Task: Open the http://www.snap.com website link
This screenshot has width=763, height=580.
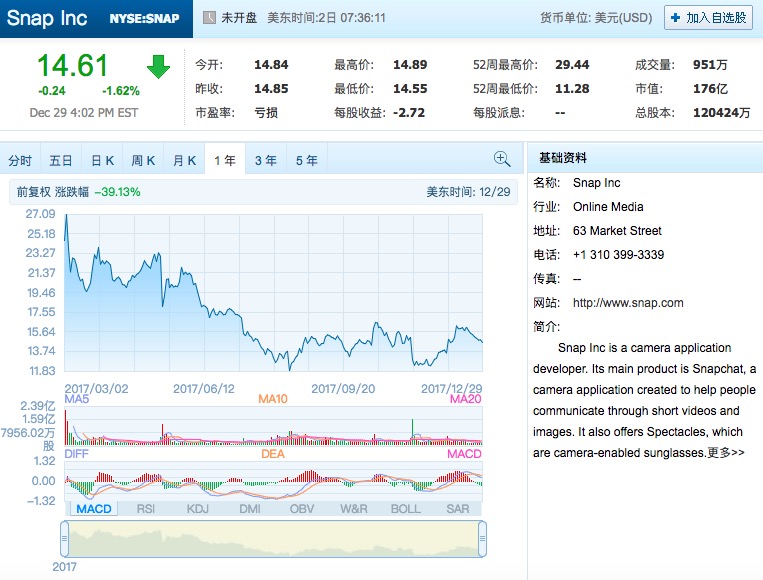Action: (x=628, y=303)
